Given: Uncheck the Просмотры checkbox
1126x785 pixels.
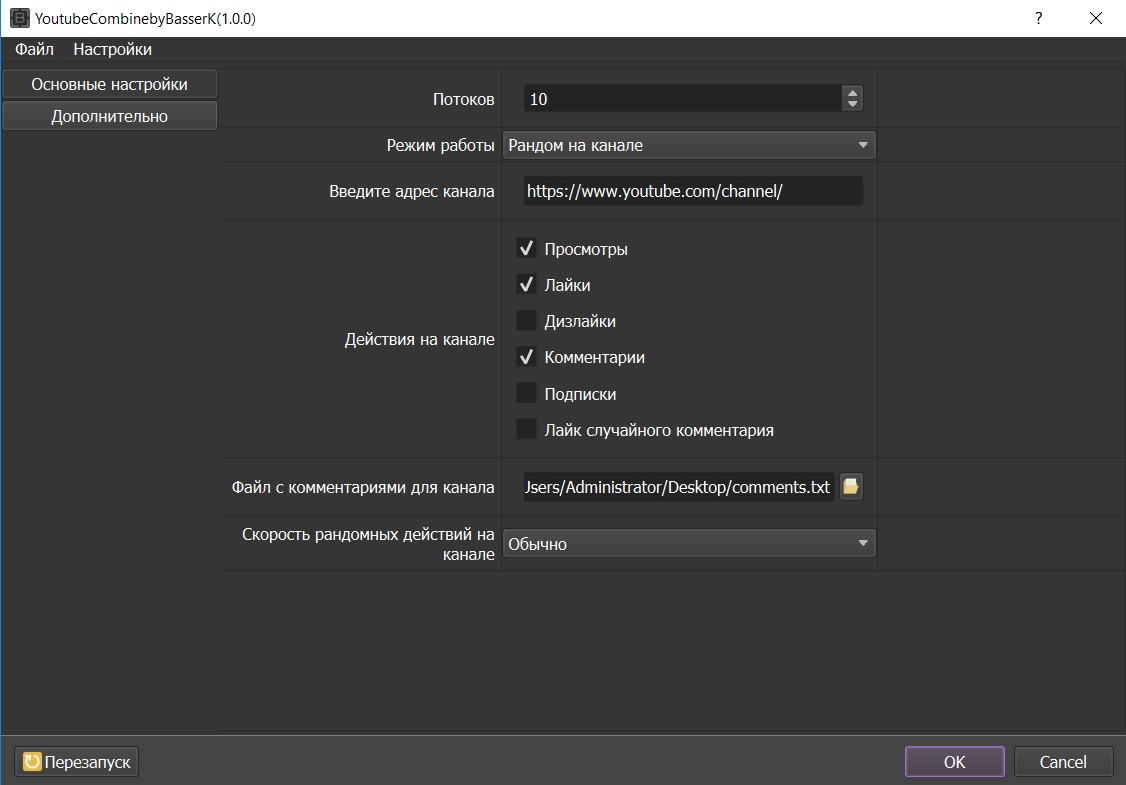Looking at the screenshot, I should (526, 248).
